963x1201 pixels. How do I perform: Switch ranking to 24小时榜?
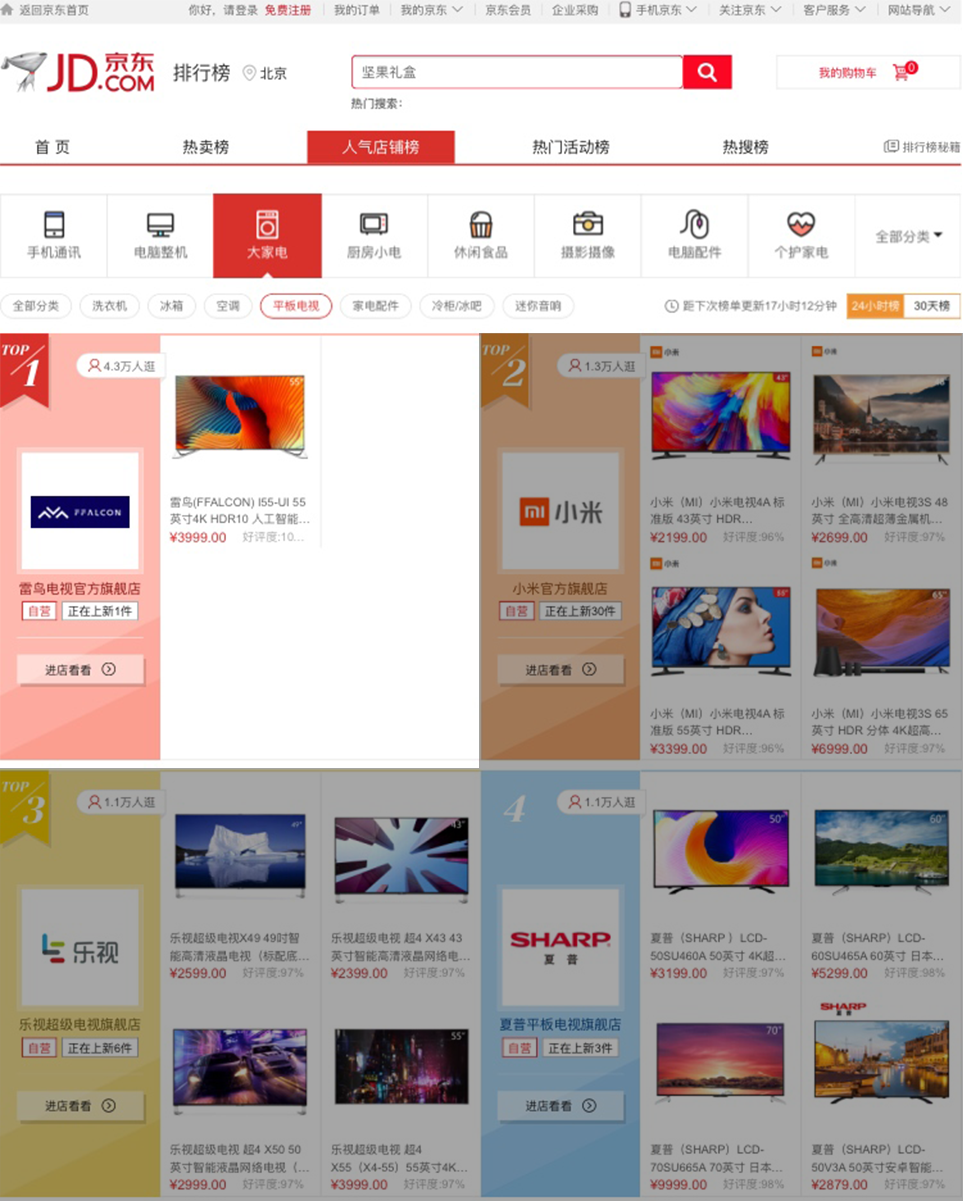pos(875,306)
